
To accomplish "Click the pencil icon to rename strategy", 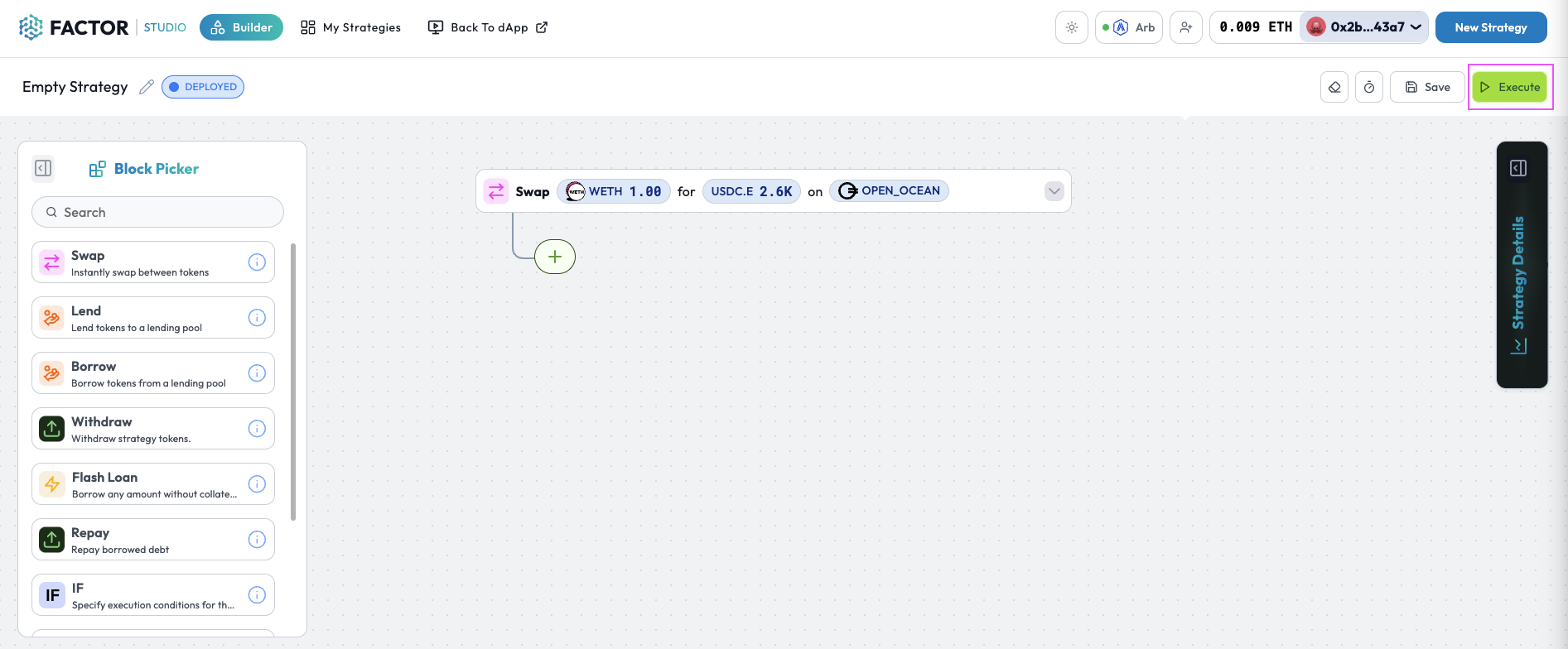I will pyautogui.click(x=147, y=87).
